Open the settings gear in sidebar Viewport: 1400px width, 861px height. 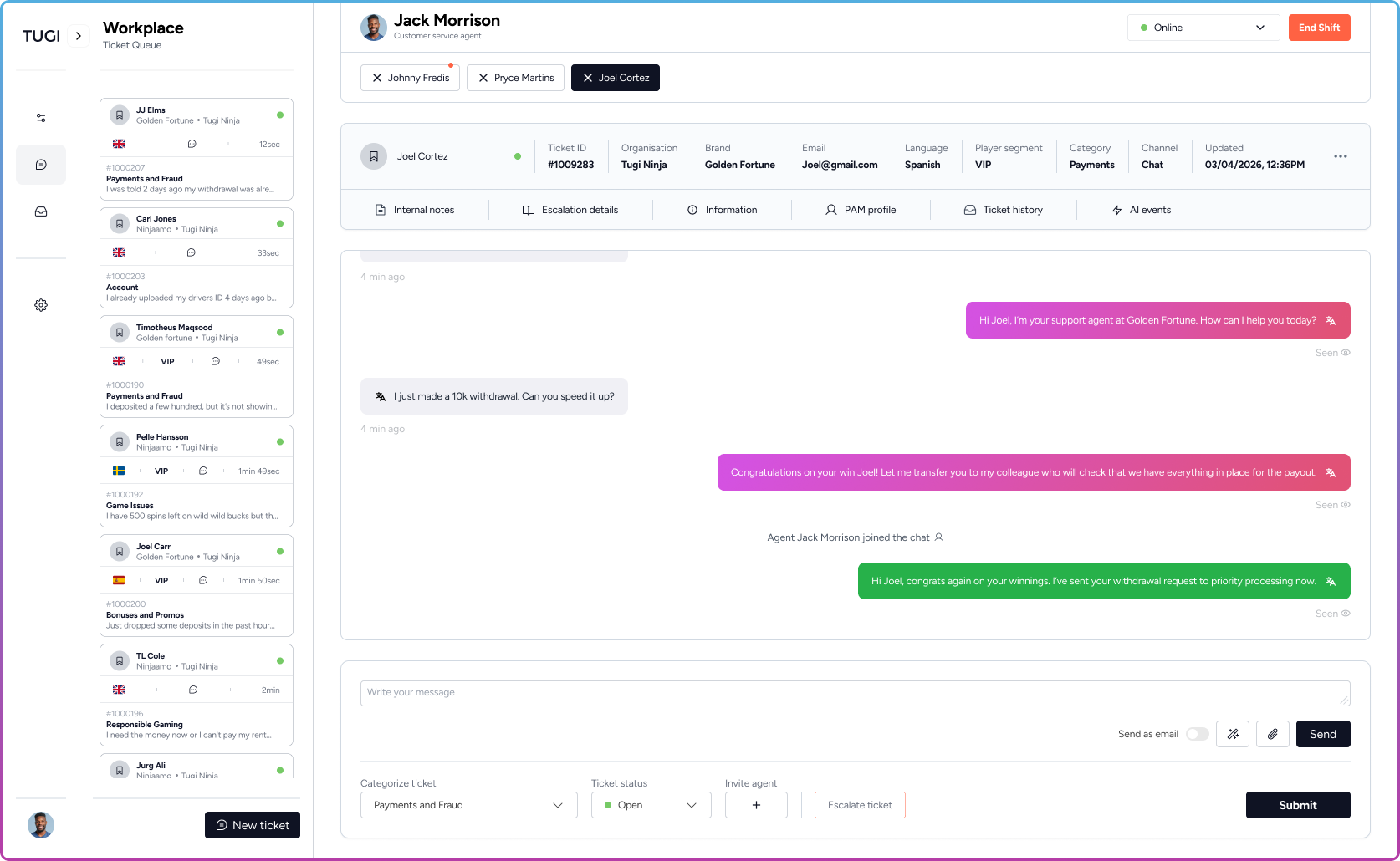pyautogui.click(x=41, y=305)
